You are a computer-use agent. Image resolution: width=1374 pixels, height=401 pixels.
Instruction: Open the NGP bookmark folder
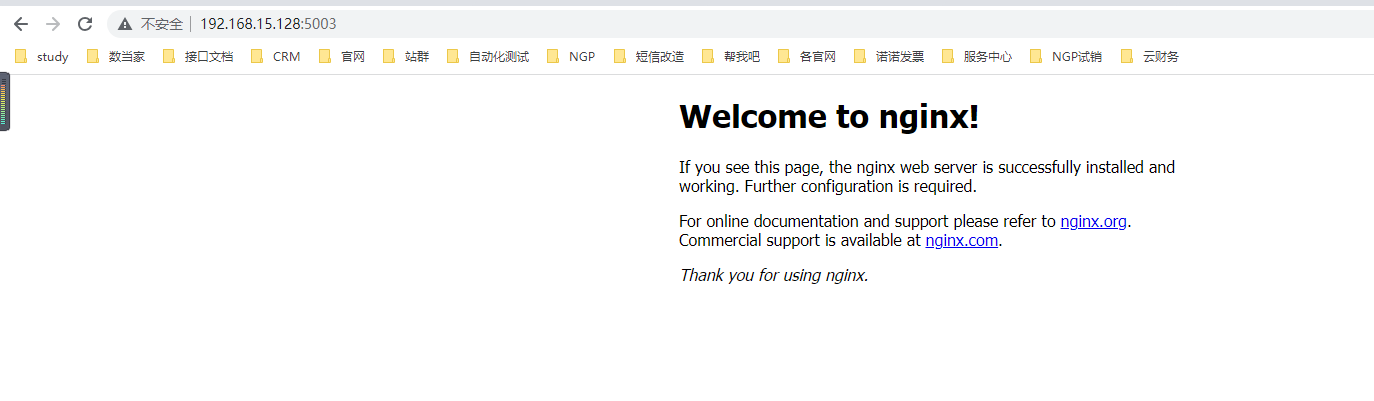point(571,57)
